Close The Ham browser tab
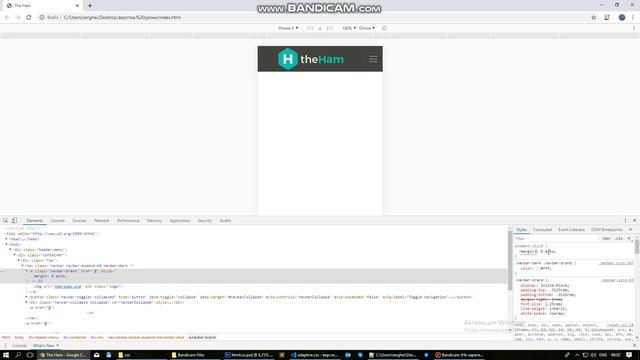Screen dimensions: 640x360 [77, 5]
